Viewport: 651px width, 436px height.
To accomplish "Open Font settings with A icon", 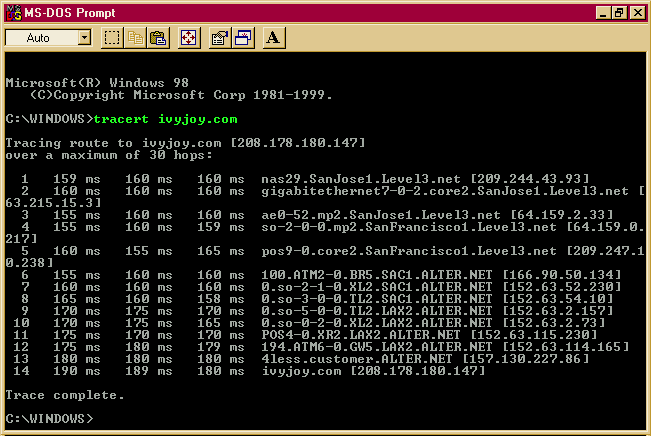I will point(274,38).
